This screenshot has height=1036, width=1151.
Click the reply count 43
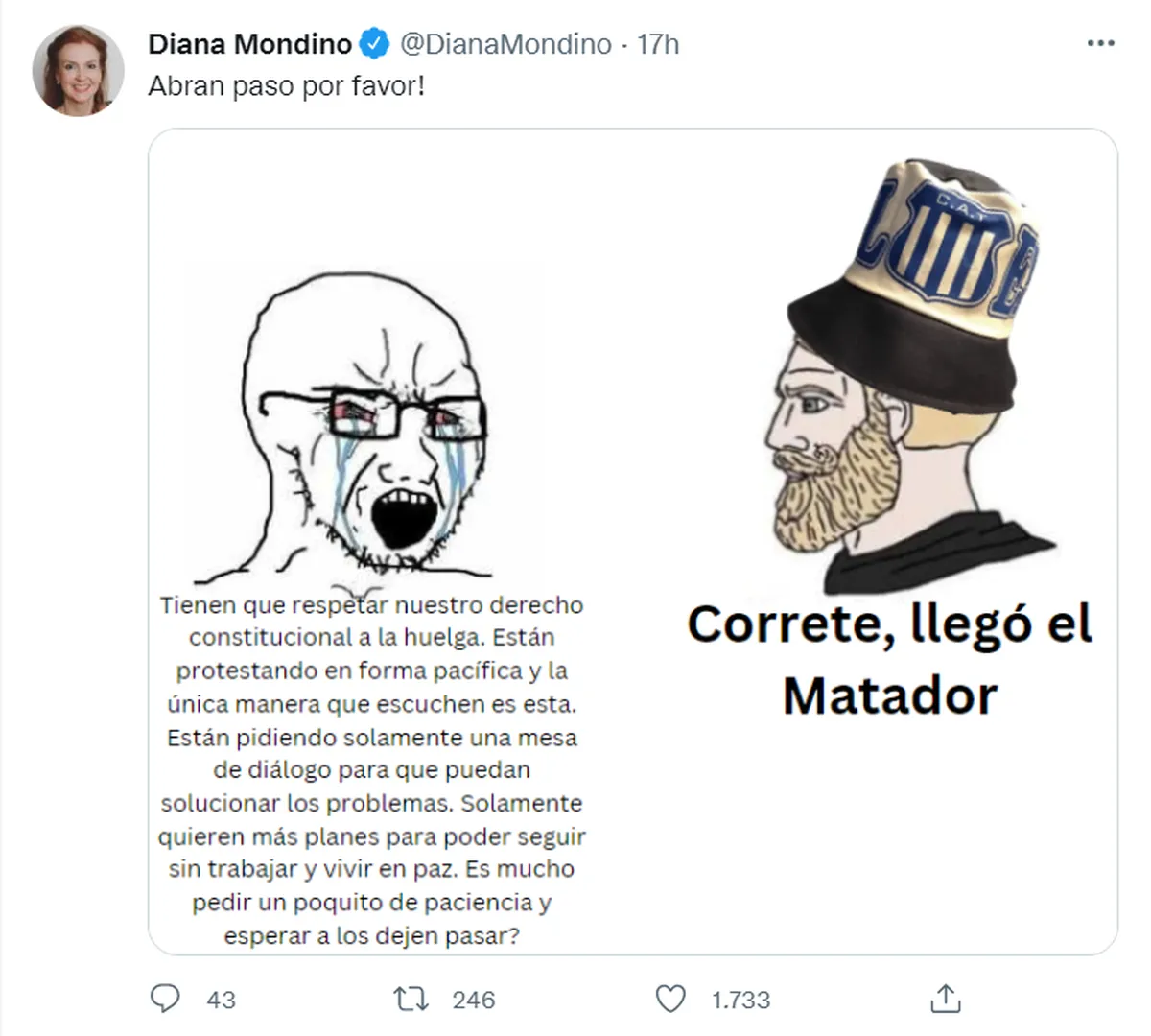(x=221, y=1000)
